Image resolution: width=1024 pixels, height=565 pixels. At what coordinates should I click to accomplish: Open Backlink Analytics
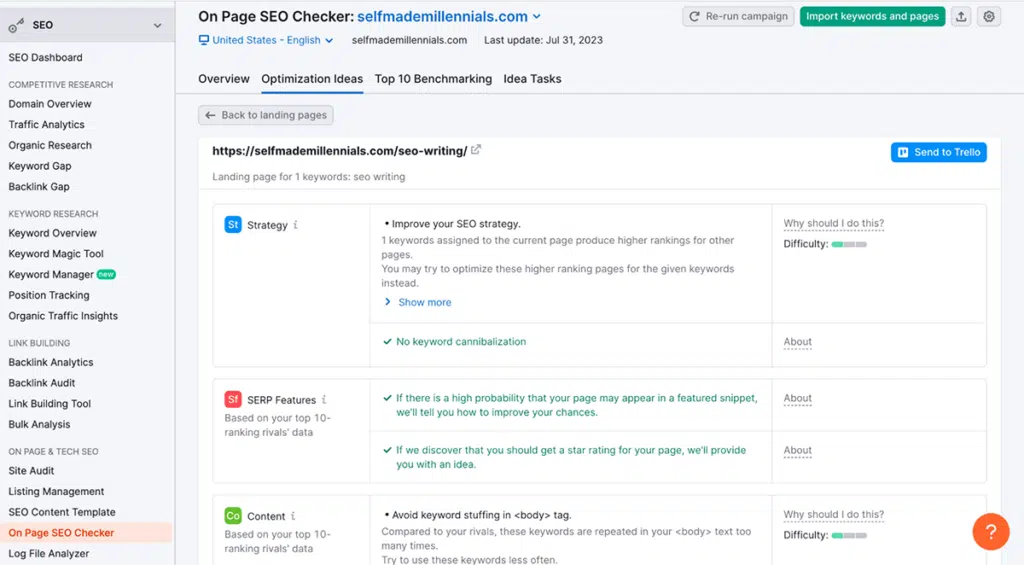[x=50, y=363]
